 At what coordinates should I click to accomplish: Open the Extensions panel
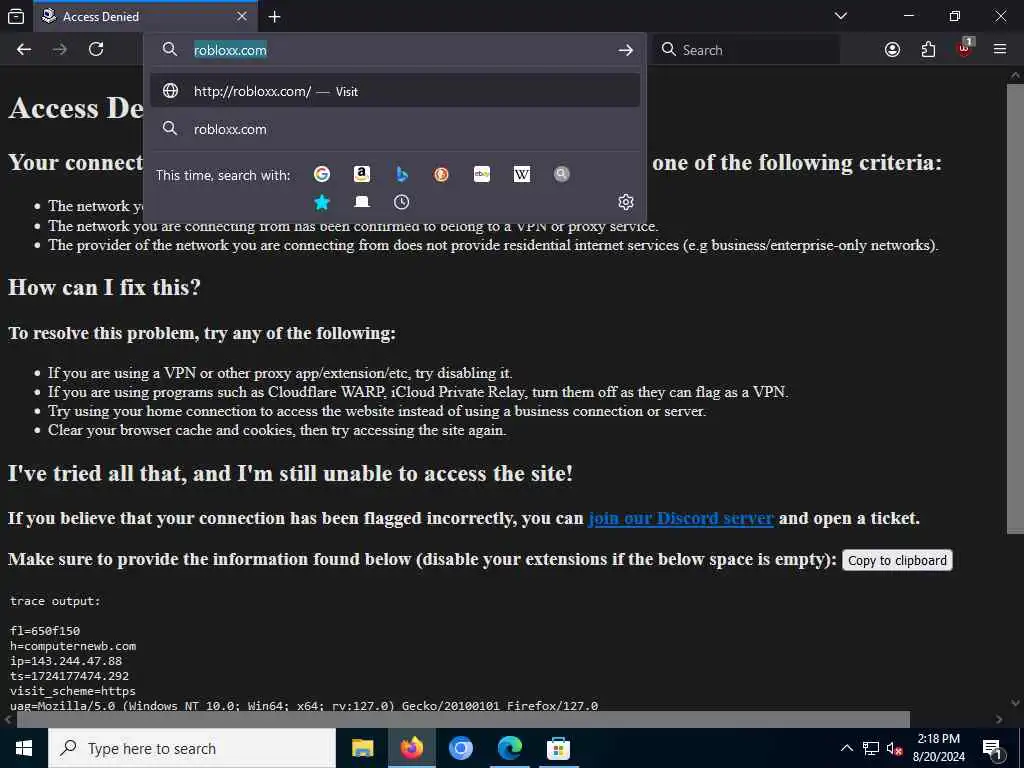pos(928,50)
